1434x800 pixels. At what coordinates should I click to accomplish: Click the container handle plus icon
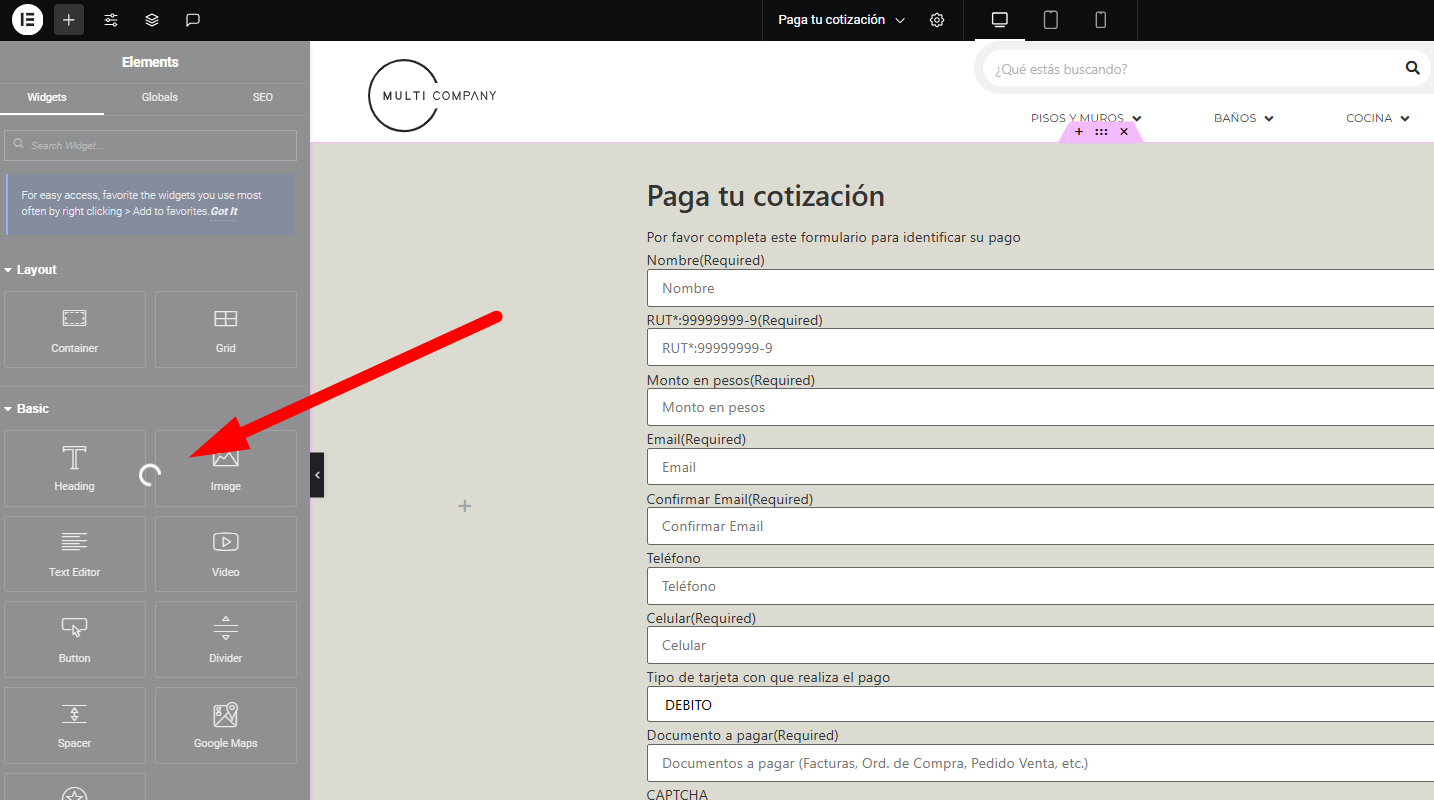[1079, 132]
